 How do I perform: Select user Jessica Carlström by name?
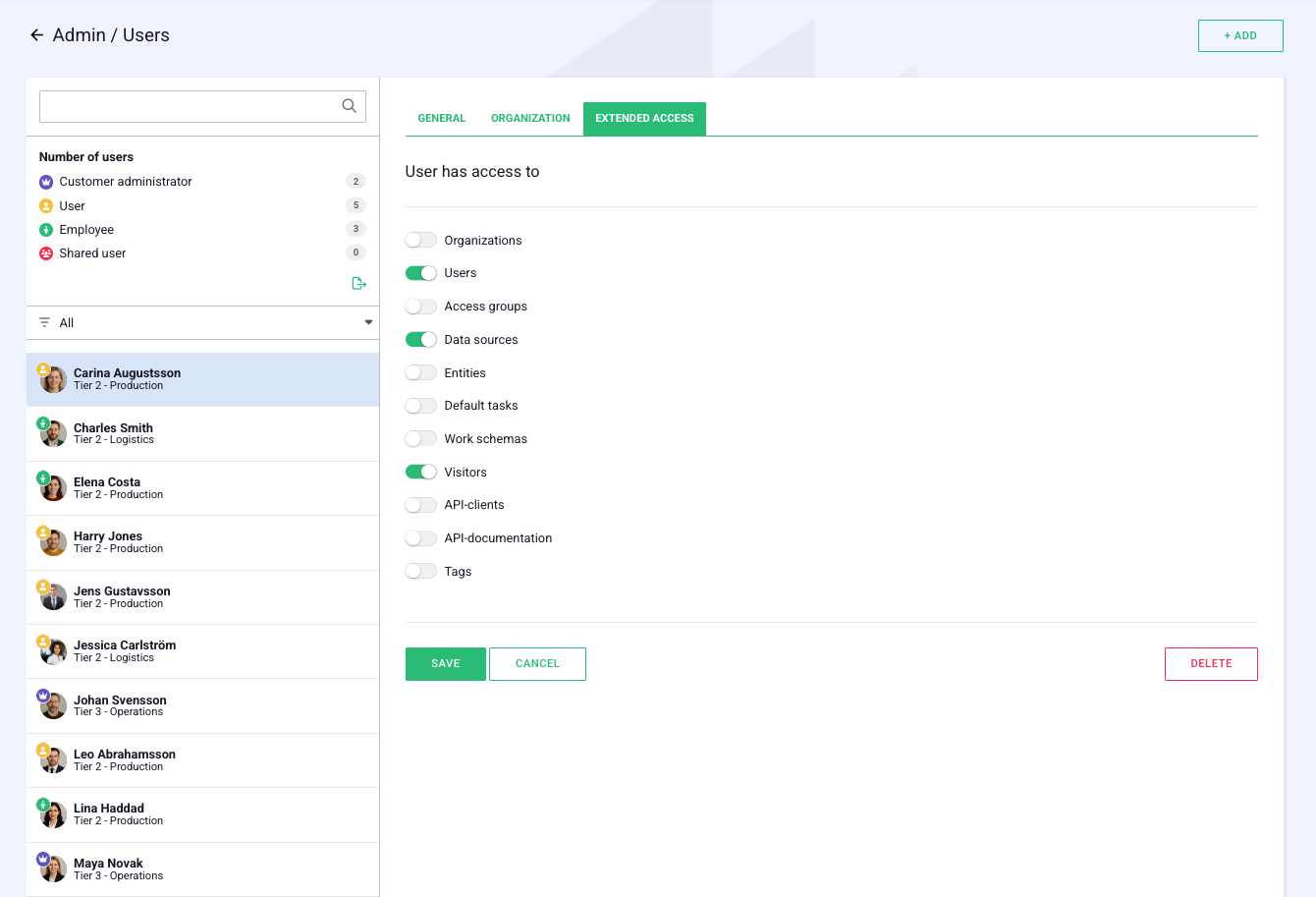click(125, 645)
